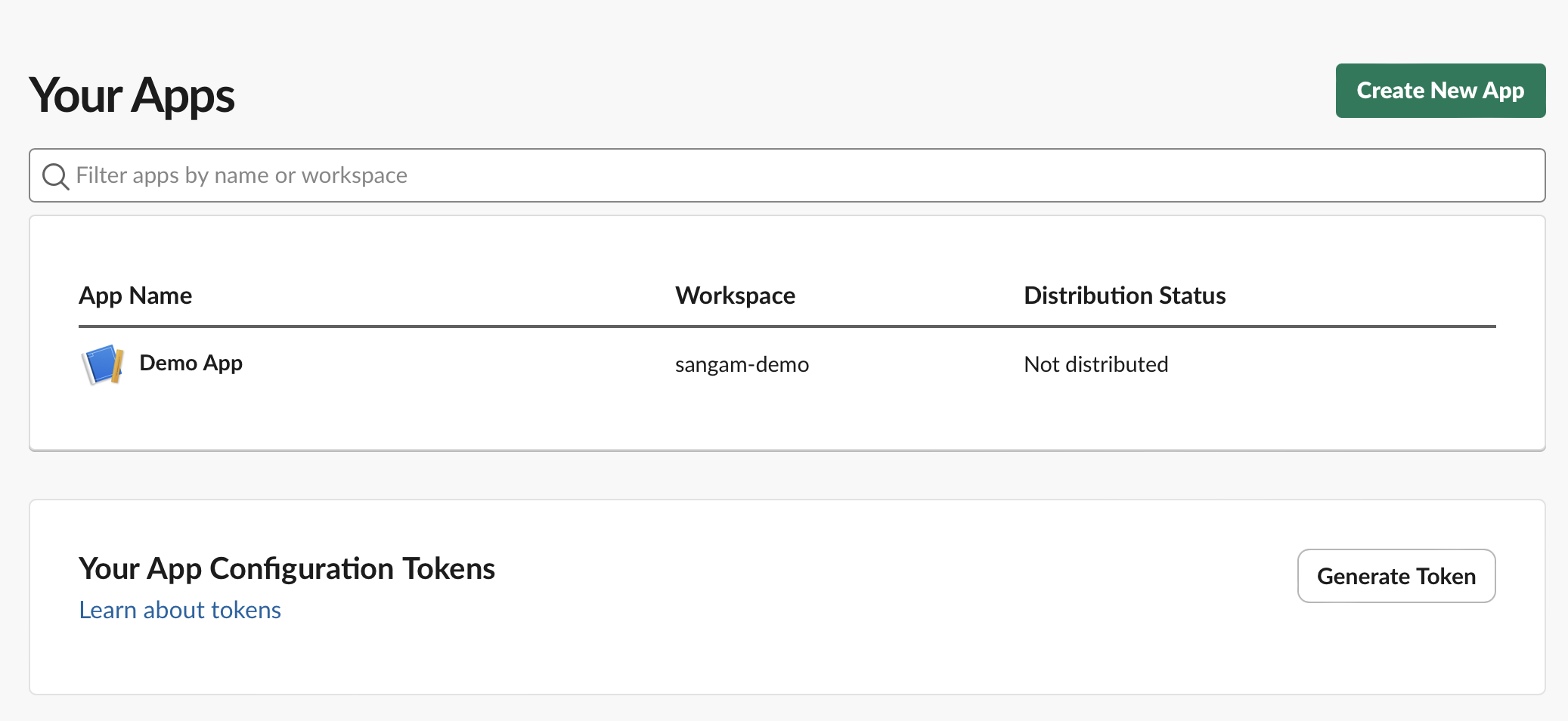
Task: Click empty space in the apps table card
Action: click(787, 419)
